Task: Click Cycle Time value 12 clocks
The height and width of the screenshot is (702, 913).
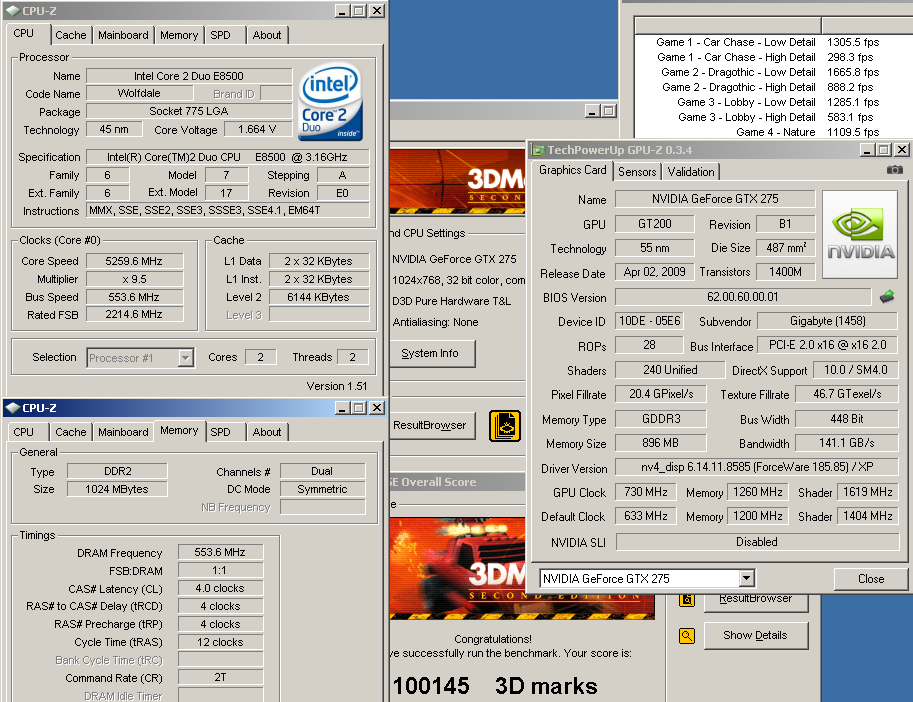Action: (x=220, y=642)
